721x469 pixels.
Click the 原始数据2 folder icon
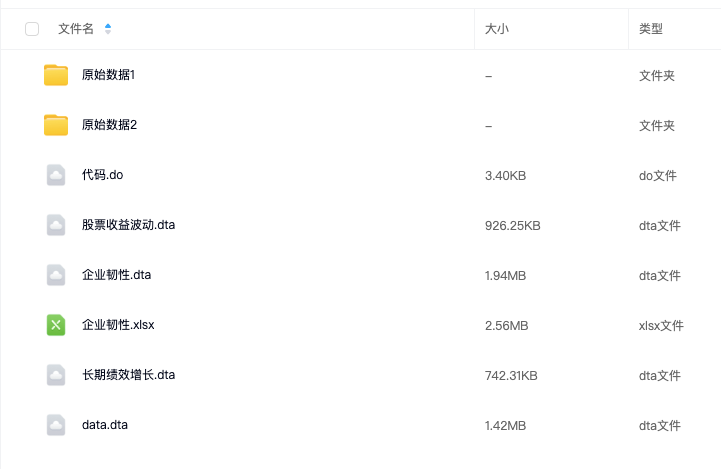point(56,125)
